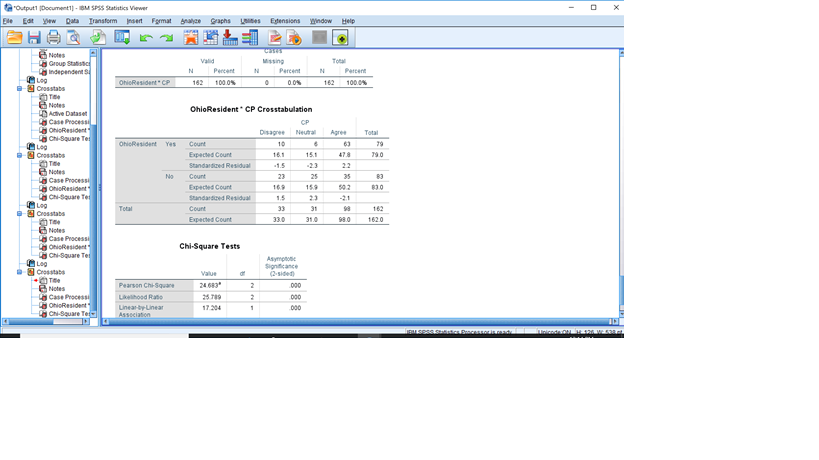Redo the last undone action
This screenshot has width=819, height=460.
pos(166,38)
